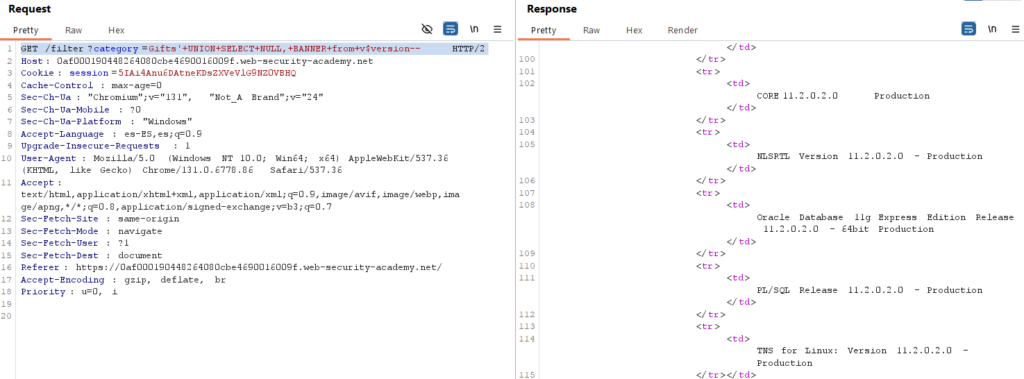Select the Response Hex tab
The height and width of the screenshot is (379, 1024).
[x=634, y=30]
